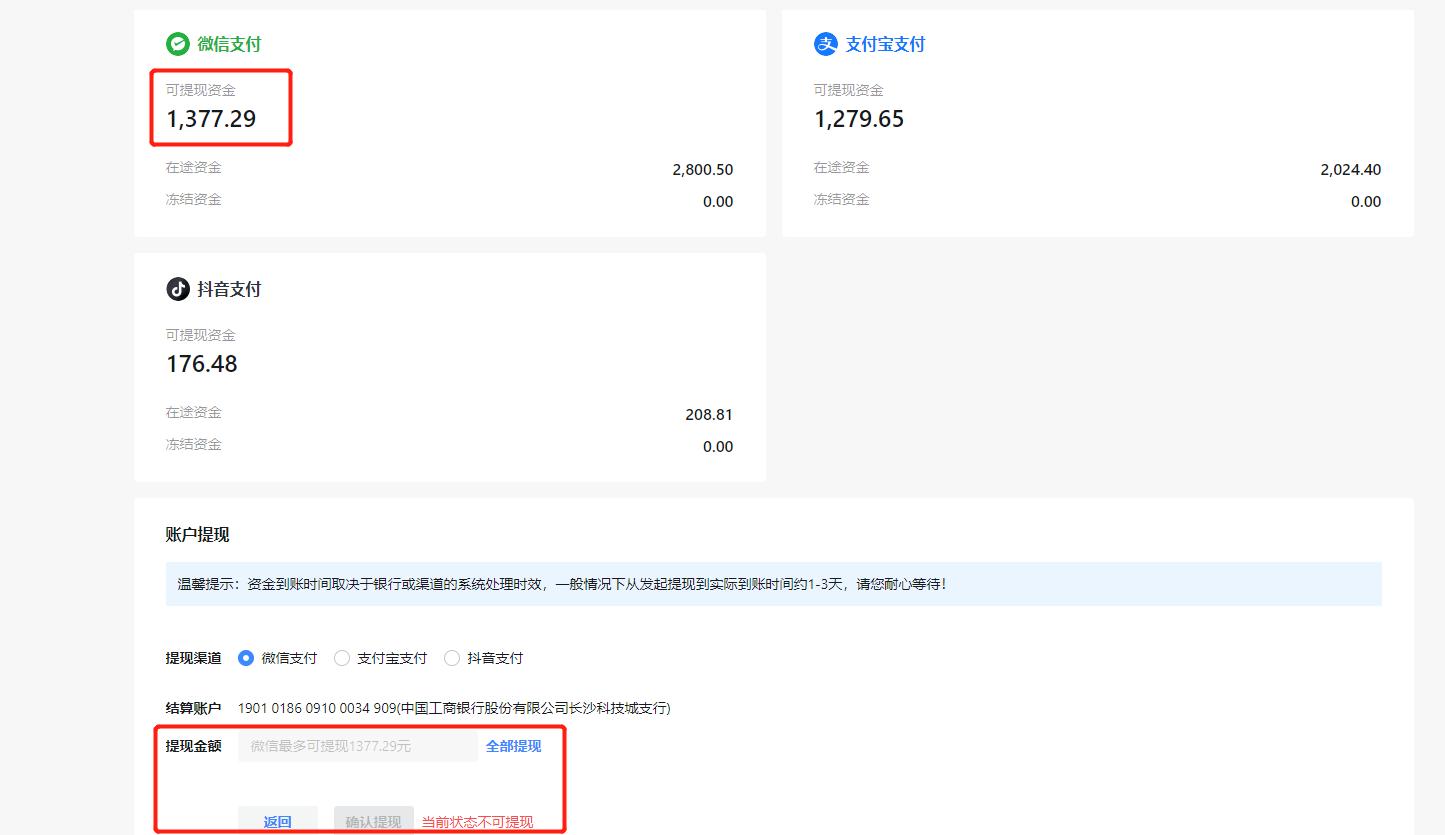Click the 支付宝支付 card title text
1445x835 pixels.
(x=885, y=44)
